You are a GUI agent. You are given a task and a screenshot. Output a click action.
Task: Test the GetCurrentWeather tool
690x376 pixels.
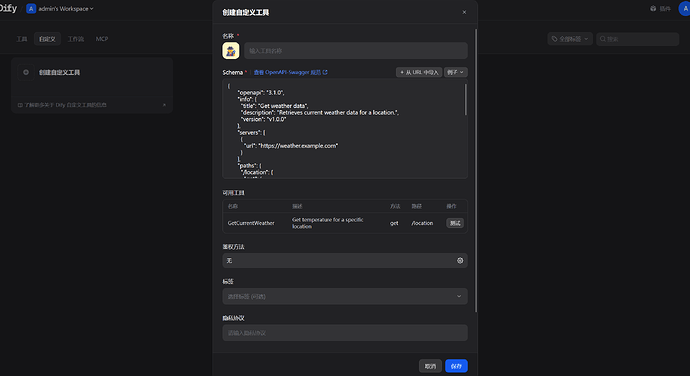pyautogui.click(x=455, y=223)
